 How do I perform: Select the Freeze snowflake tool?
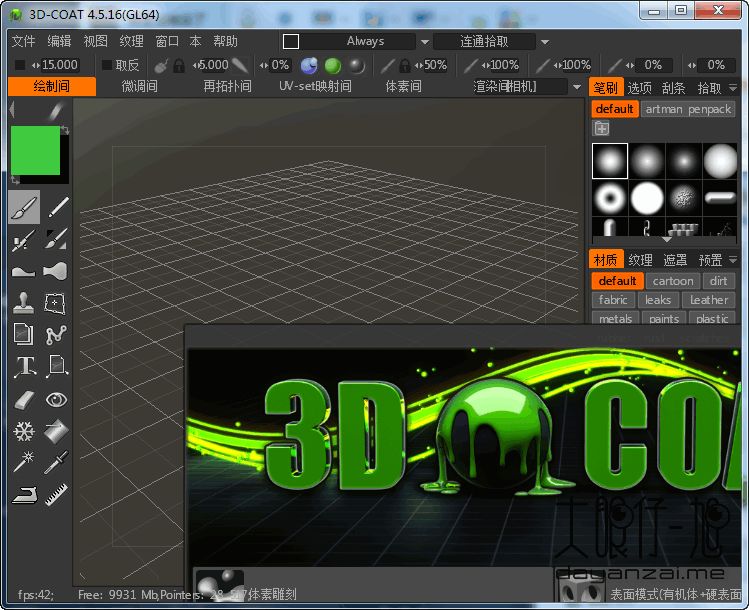pyautogui.click(x=24, y=431)
